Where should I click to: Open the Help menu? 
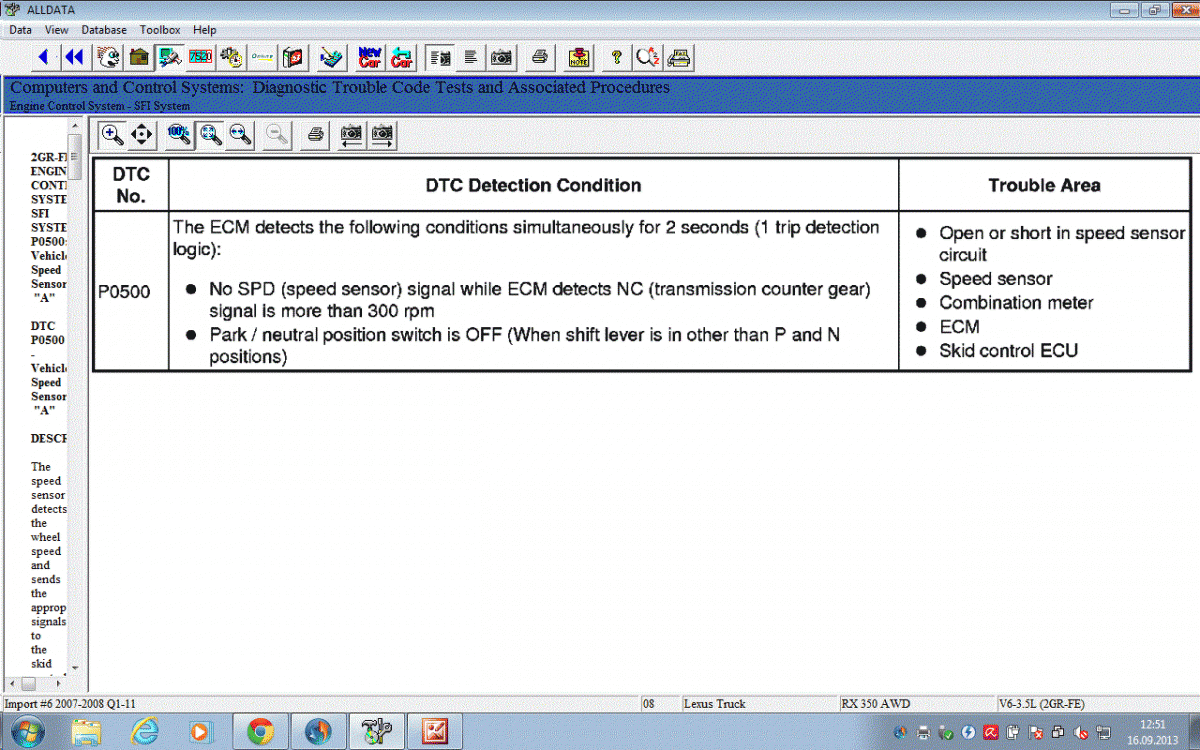[204, 30]
